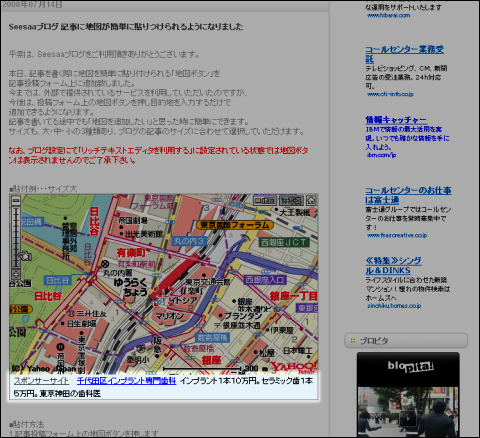
Task: Switch map to standard map view button
Action: tap(265, 200)
